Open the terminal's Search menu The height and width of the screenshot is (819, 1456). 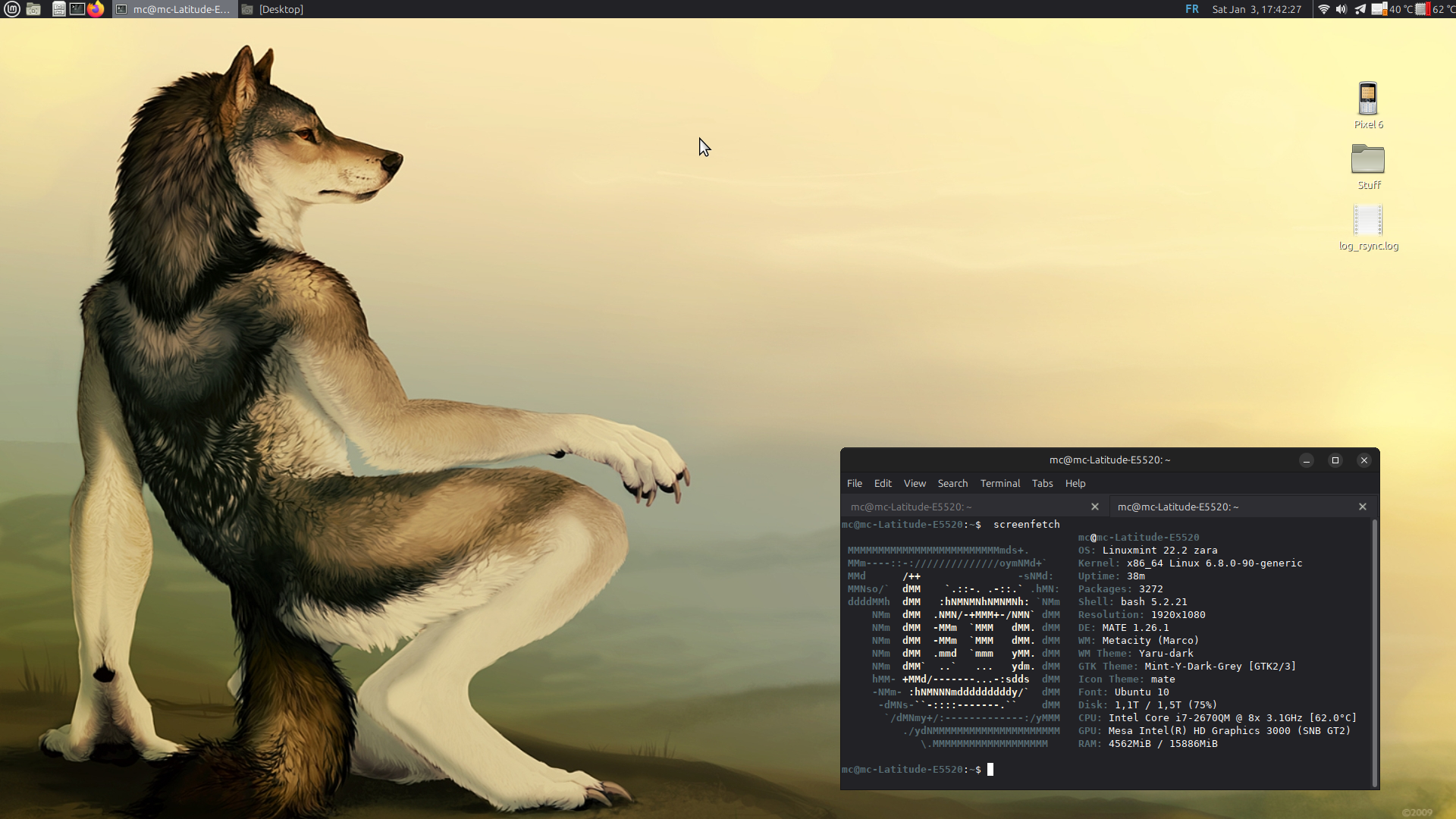pyautogui.click(x=952, y=483)
